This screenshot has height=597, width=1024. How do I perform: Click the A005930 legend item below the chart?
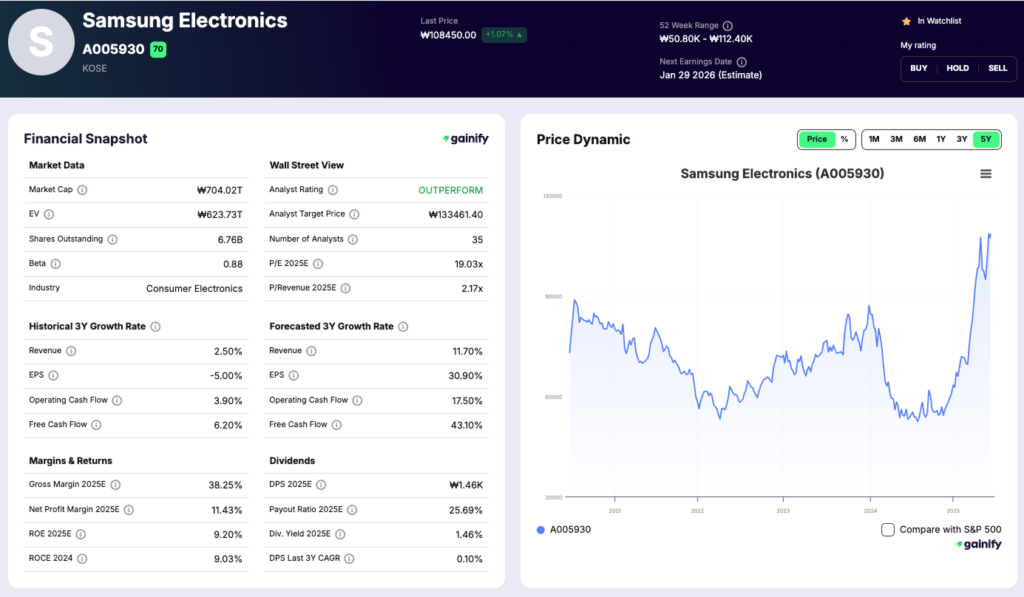pos(562,530)
